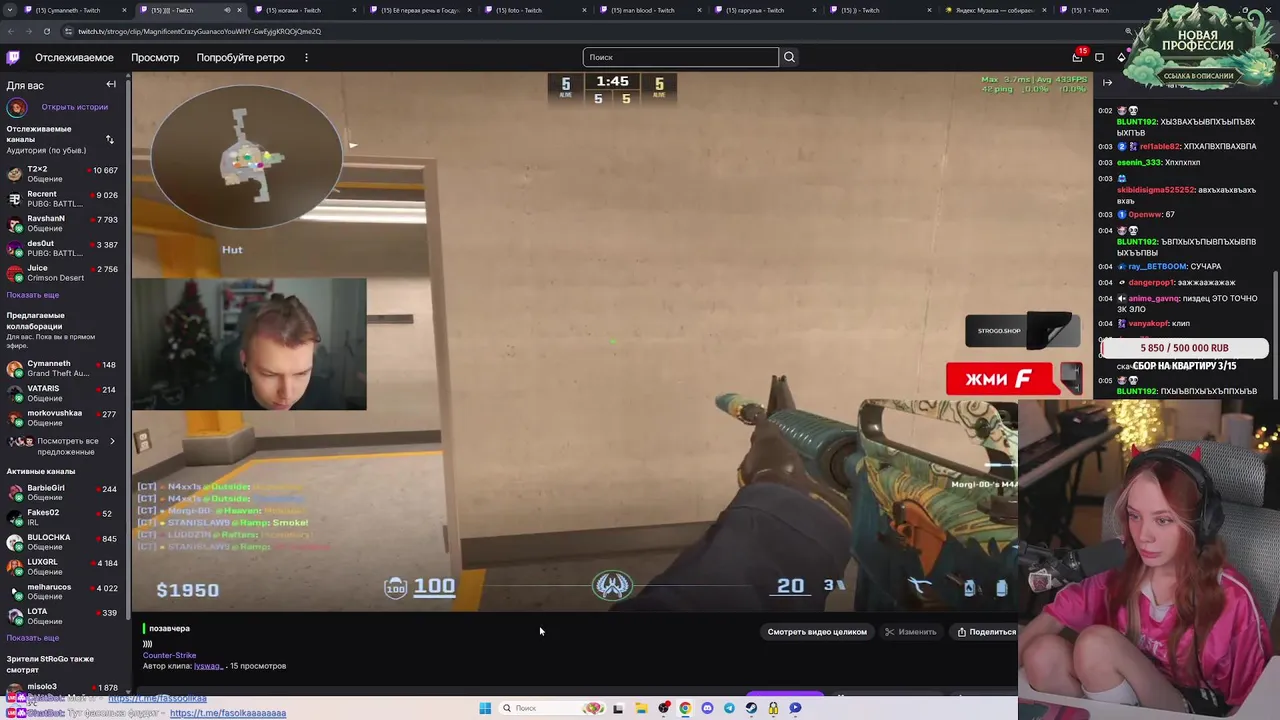
Task: Show more followed channels 'Показать еще'
Action: [x=33, y=295]
